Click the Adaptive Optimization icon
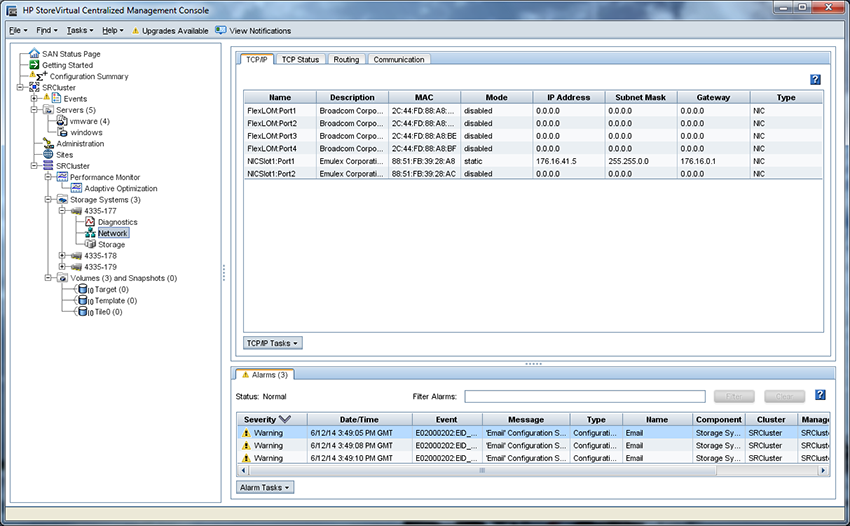 pos(76,188)
